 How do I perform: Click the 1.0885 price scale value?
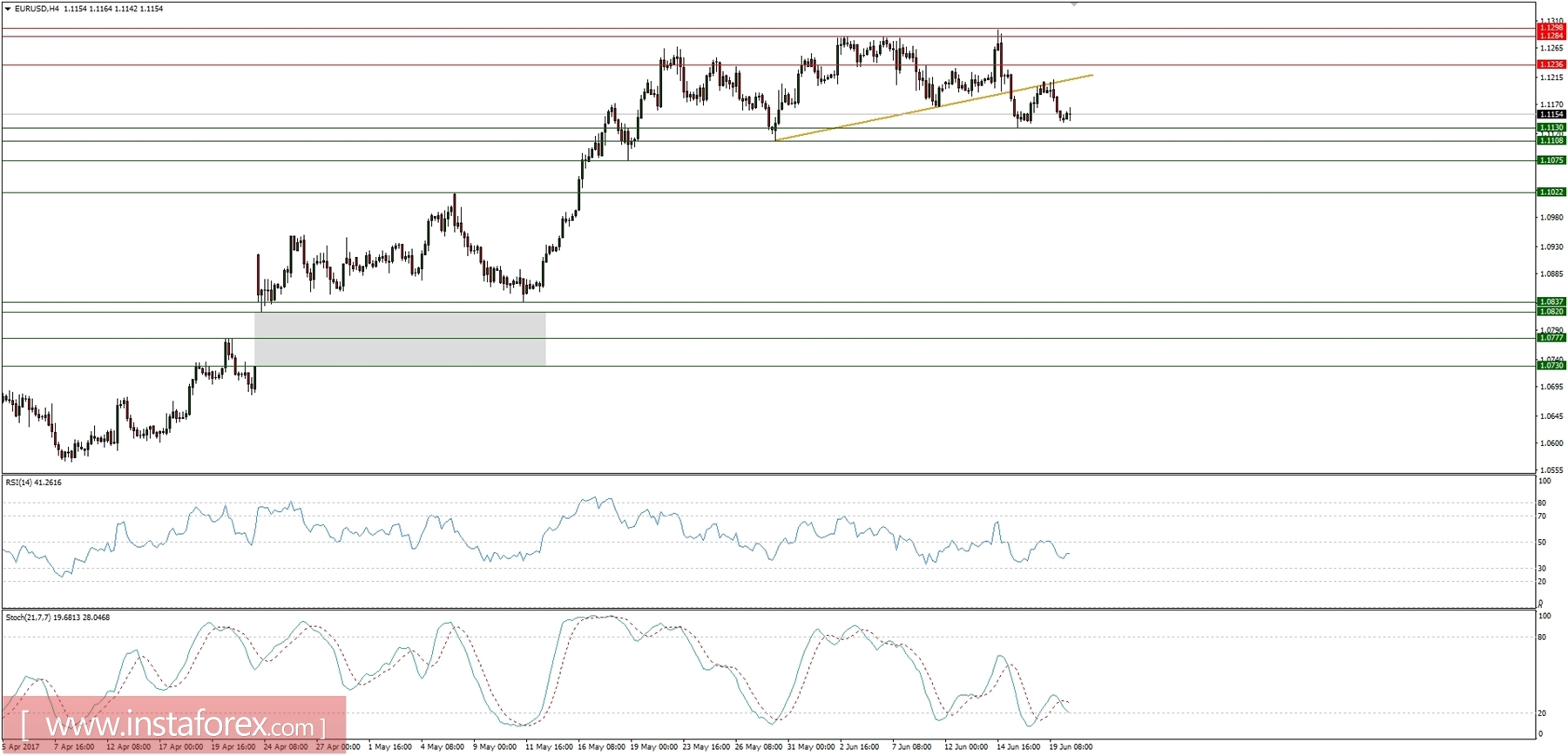tap(1551, 274)
